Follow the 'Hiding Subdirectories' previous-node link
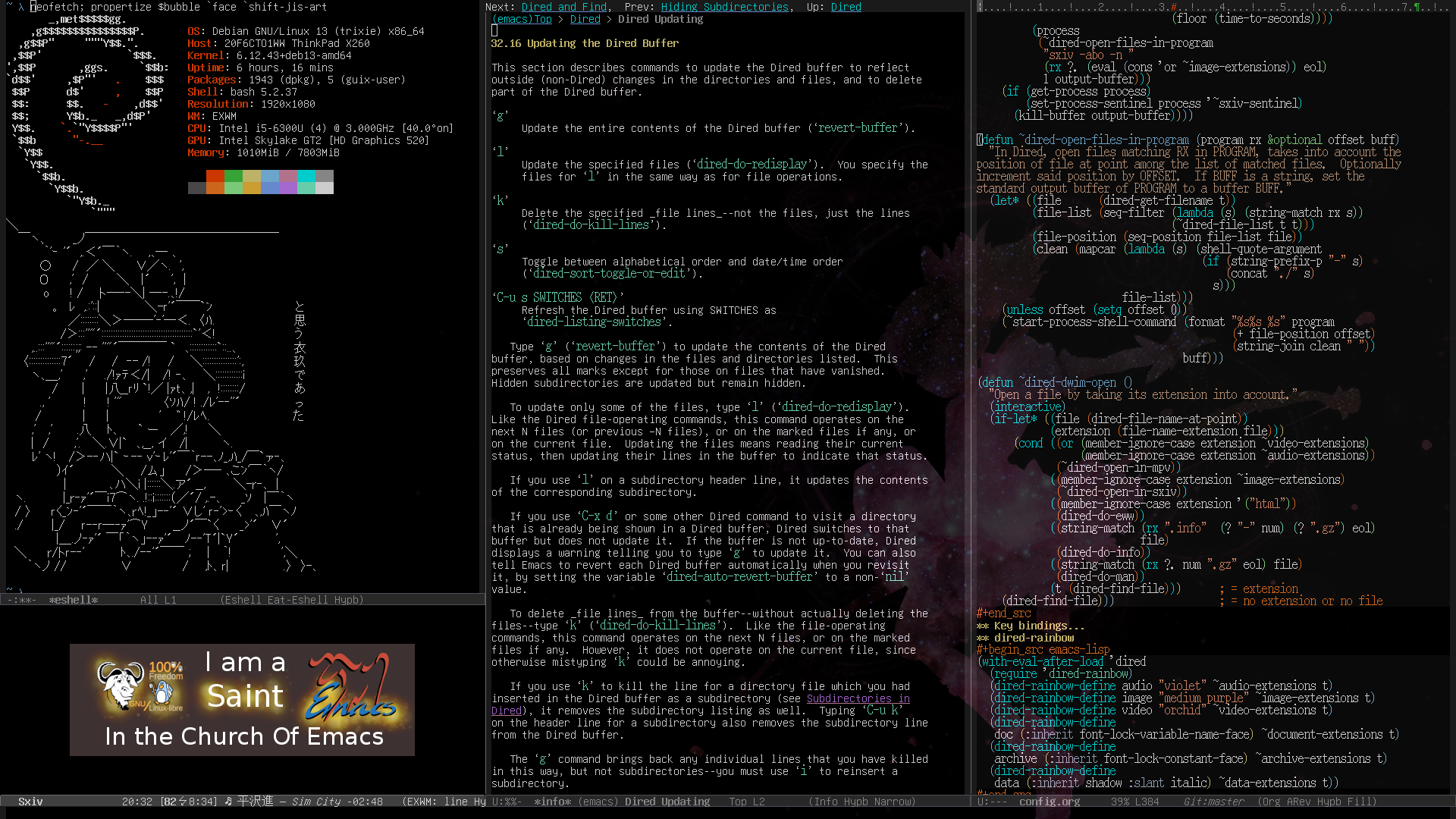The height and width of the screenshot is (819, 1456). (x=724, y=7)
